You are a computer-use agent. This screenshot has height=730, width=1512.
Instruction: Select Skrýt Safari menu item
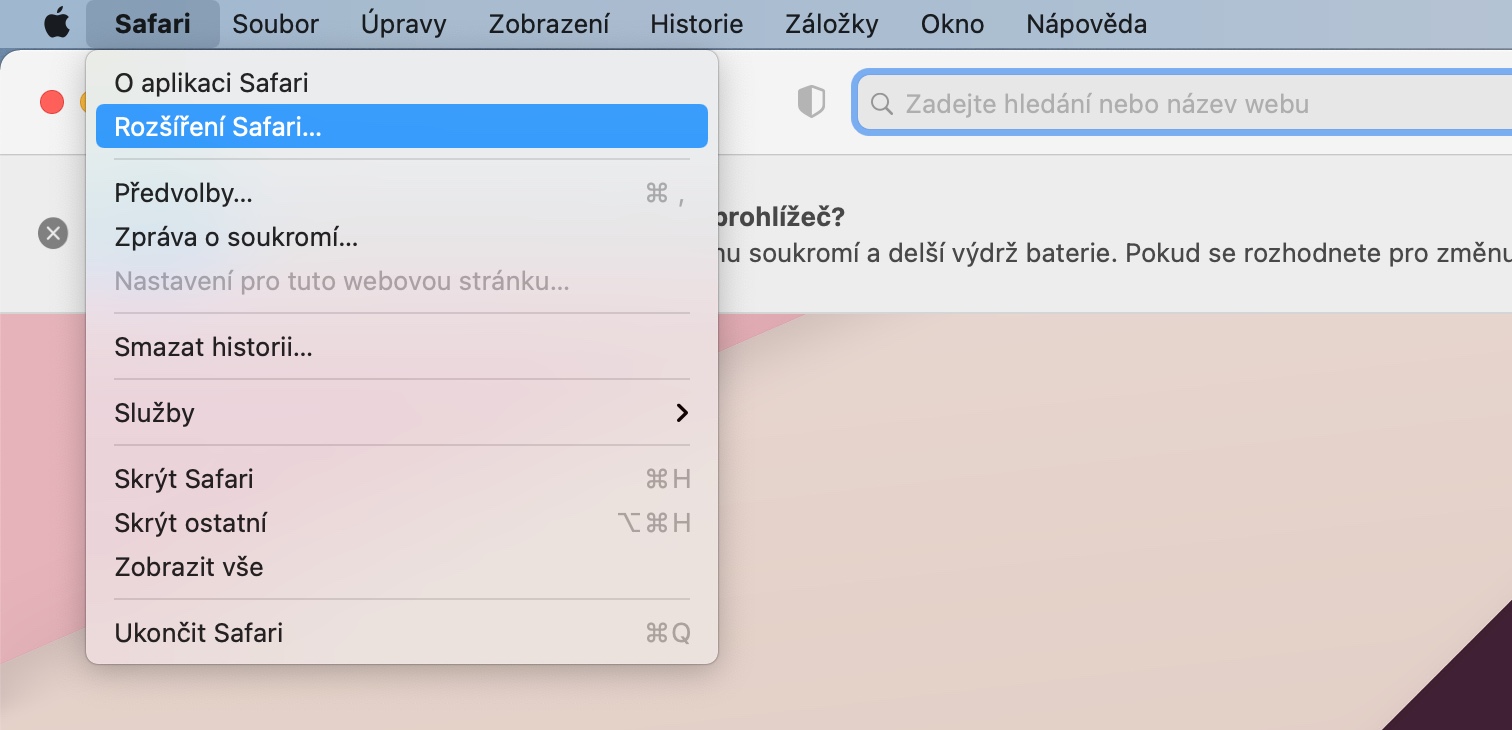[x=184, y=479]
